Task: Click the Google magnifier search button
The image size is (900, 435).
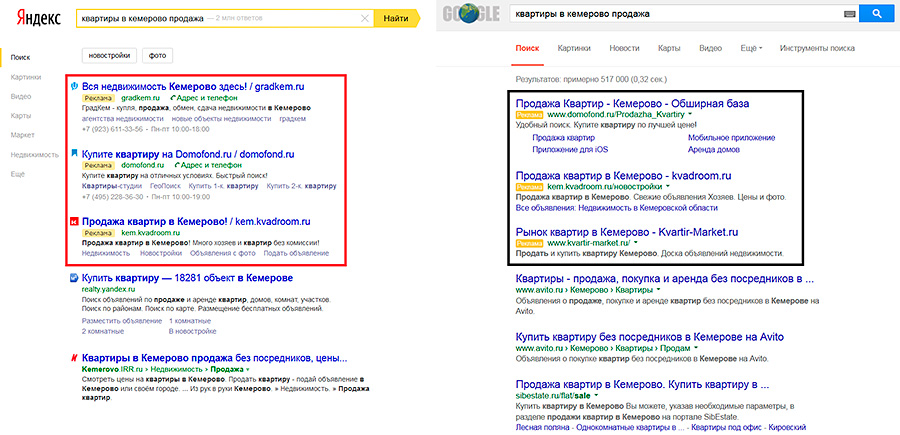Action: click(x=876, y=14)
